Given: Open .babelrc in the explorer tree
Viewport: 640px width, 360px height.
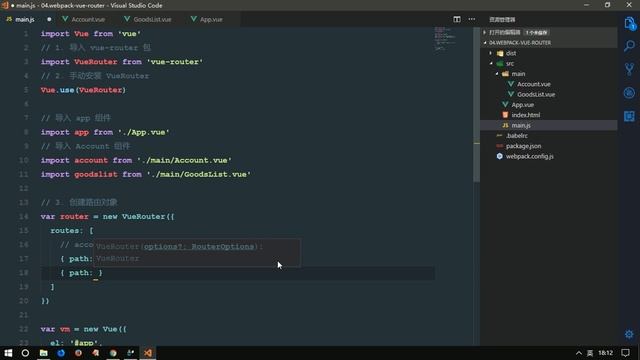Looking at the screenshot, I should click(517, 136).
